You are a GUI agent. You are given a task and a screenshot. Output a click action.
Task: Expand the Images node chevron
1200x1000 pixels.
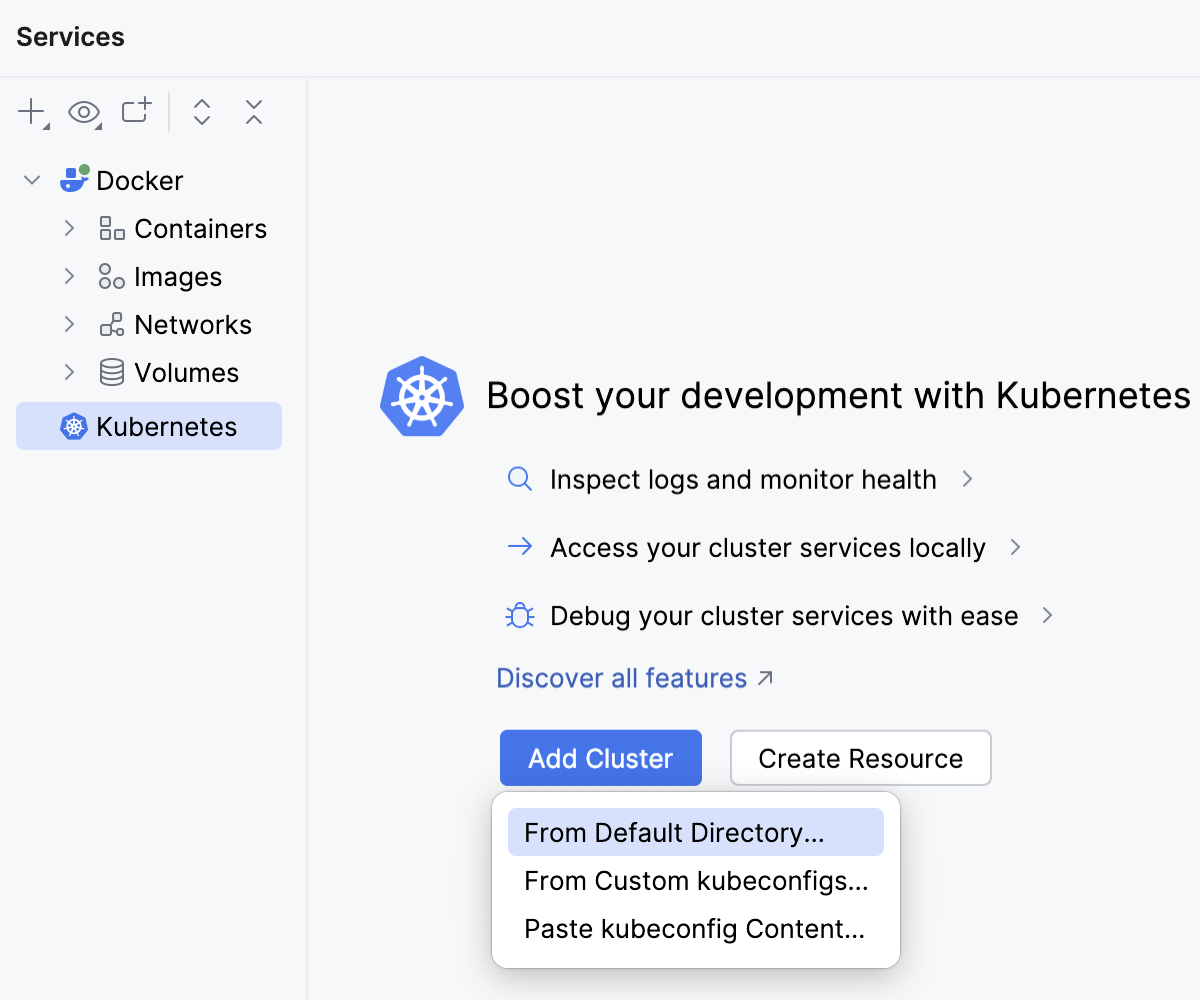[69, 276]
